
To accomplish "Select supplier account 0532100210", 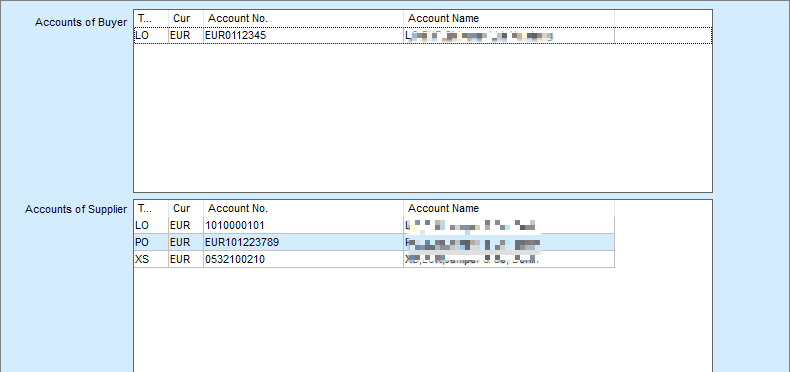I will click(x=303, y=260).
